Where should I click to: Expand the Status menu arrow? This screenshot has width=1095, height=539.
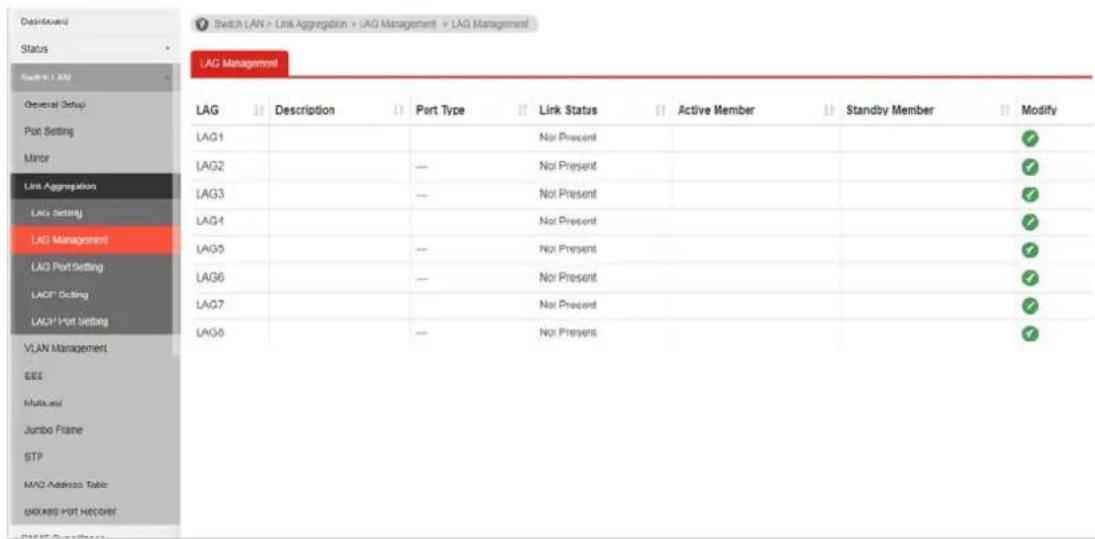tap(168, 50)
